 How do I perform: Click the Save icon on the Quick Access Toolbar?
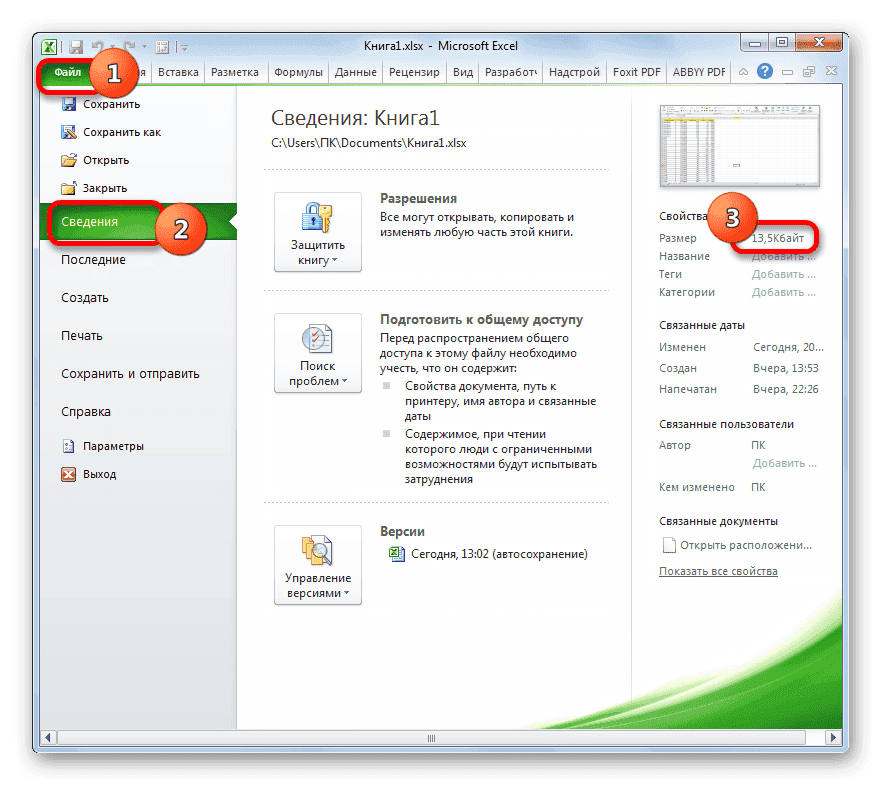tap(76, 46)
